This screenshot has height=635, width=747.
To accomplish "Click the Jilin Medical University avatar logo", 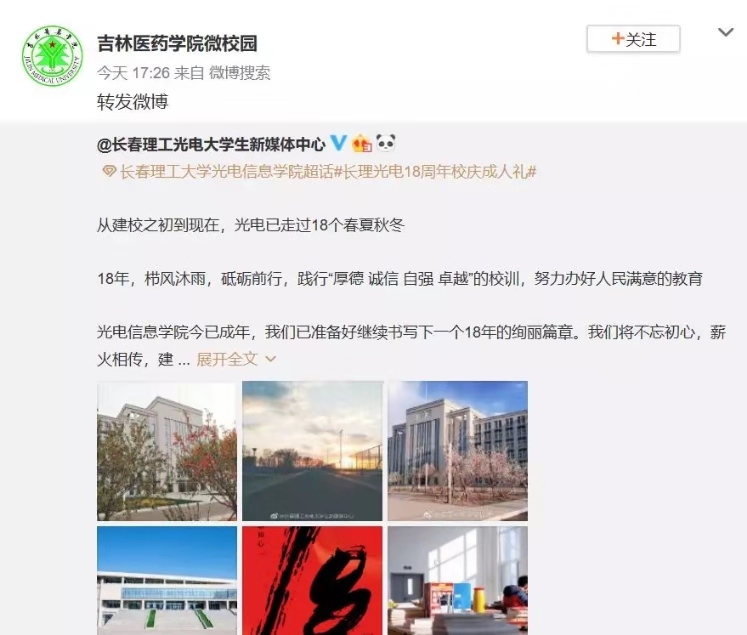I will point(52,56).
